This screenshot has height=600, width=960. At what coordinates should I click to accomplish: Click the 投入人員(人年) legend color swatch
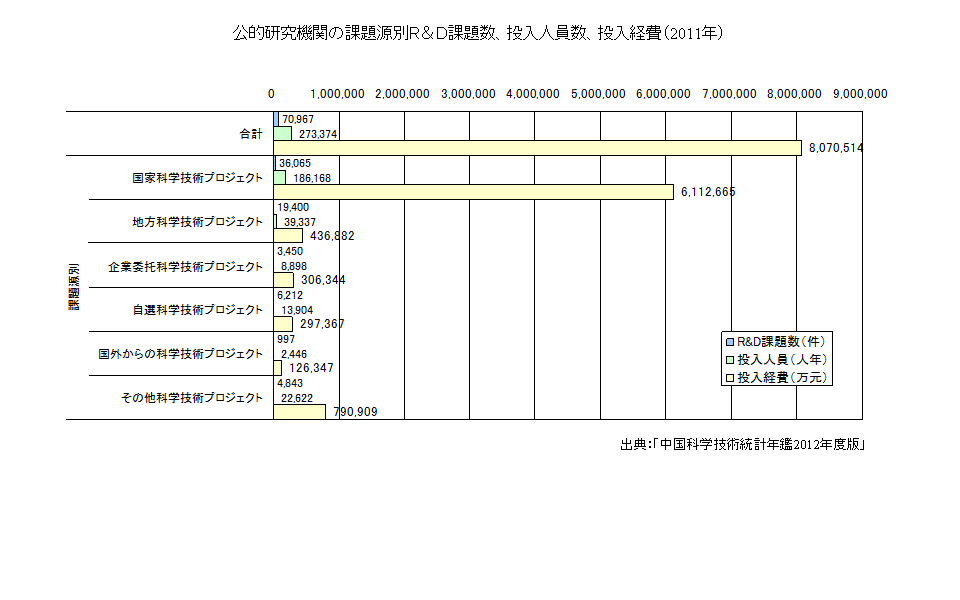click(730, 359)
